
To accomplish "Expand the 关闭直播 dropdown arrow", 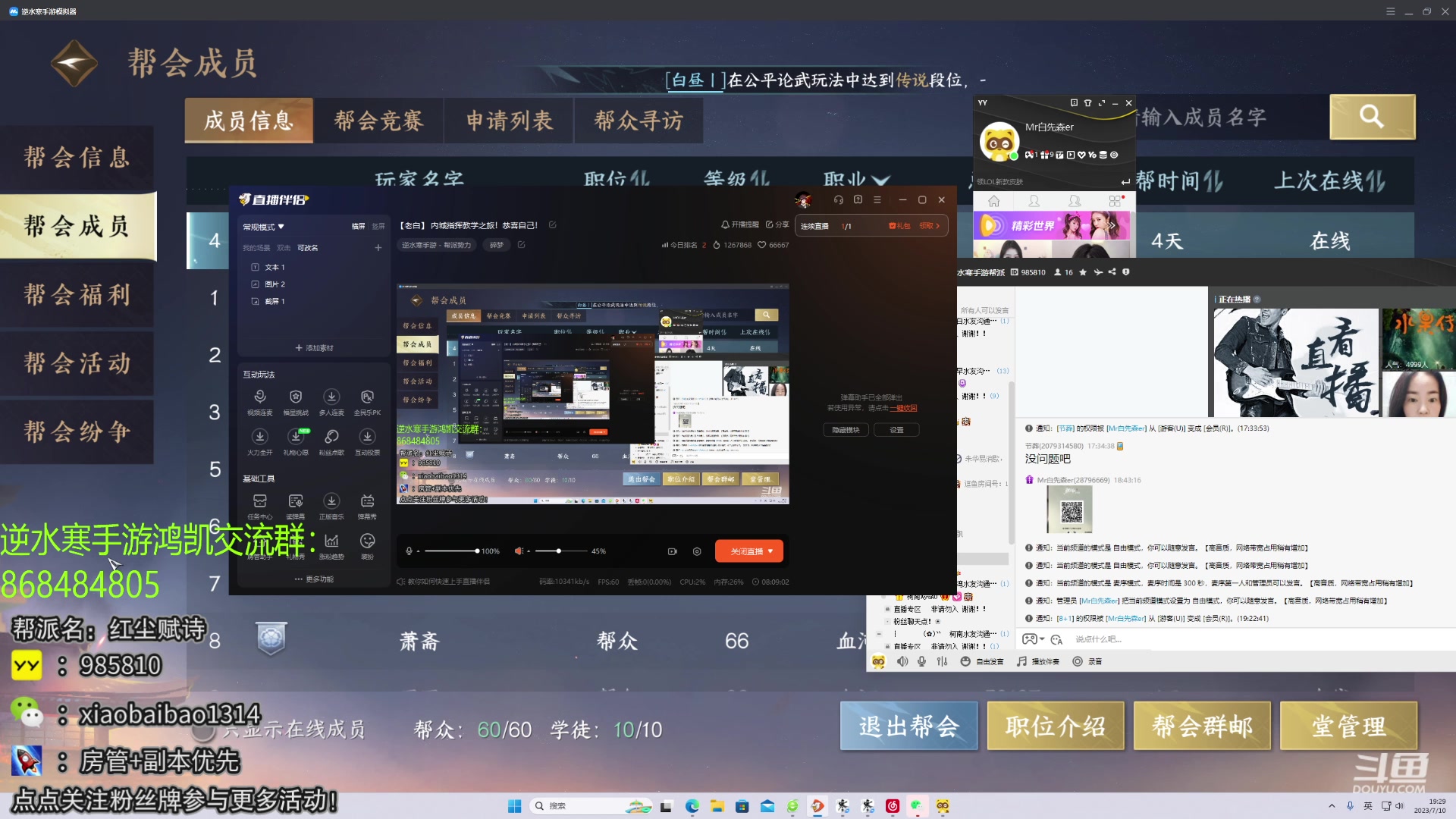I will [x=770, y=551].
